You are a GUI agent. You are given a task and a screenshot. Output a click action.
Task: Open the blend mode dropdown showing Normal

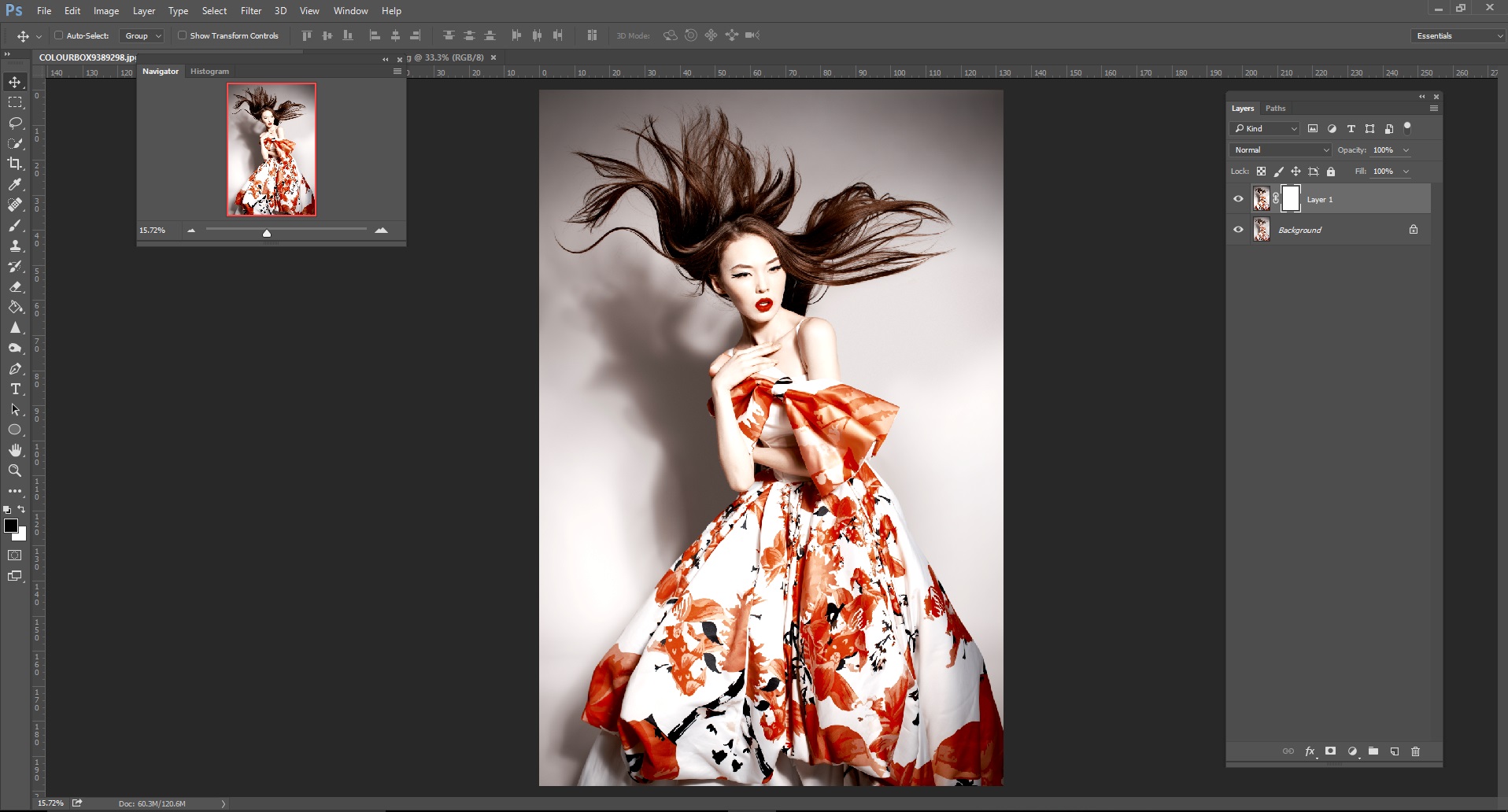[1280, 149]
